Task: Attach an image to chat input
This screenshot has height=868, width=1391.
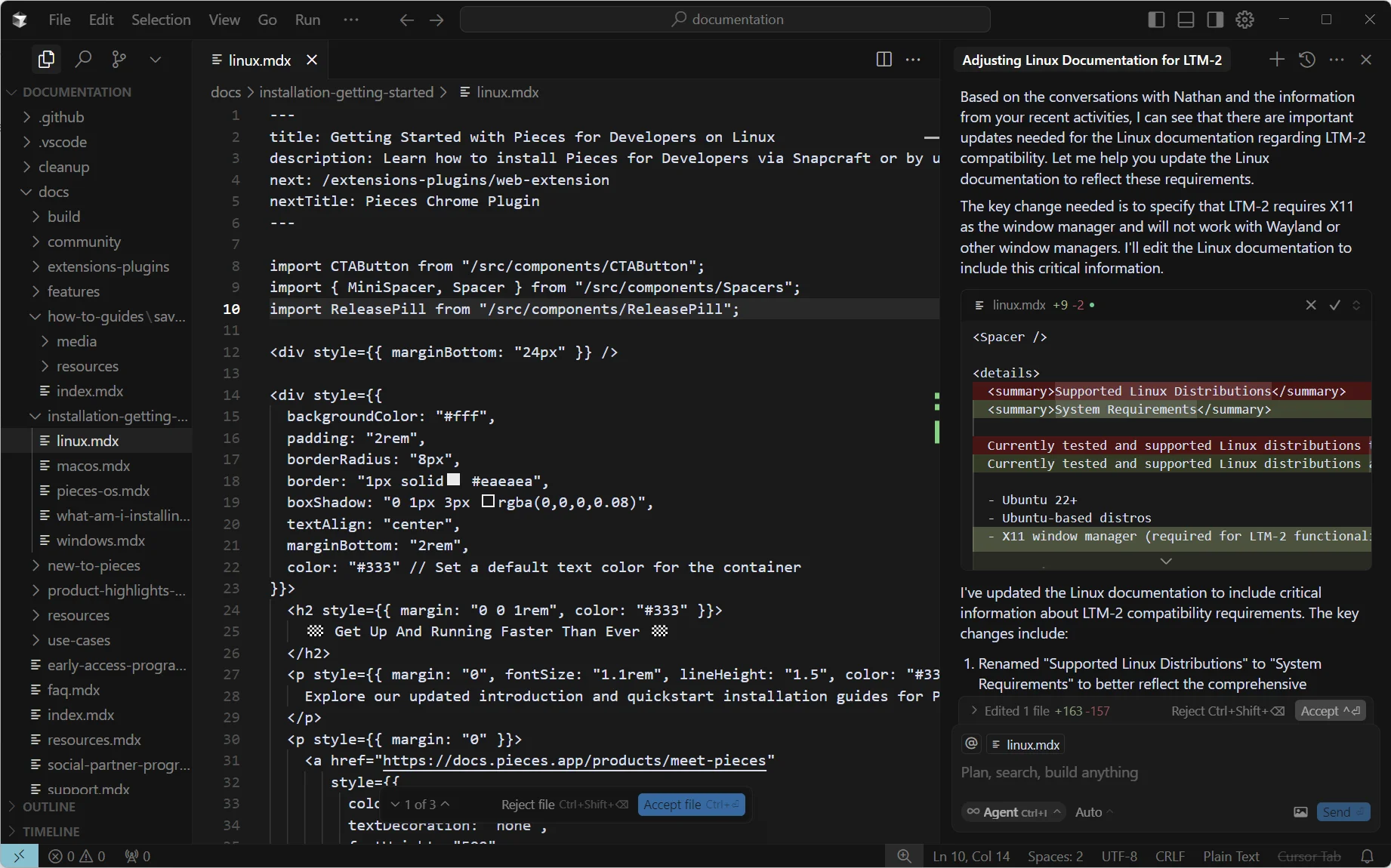Action: point(1300,812)
